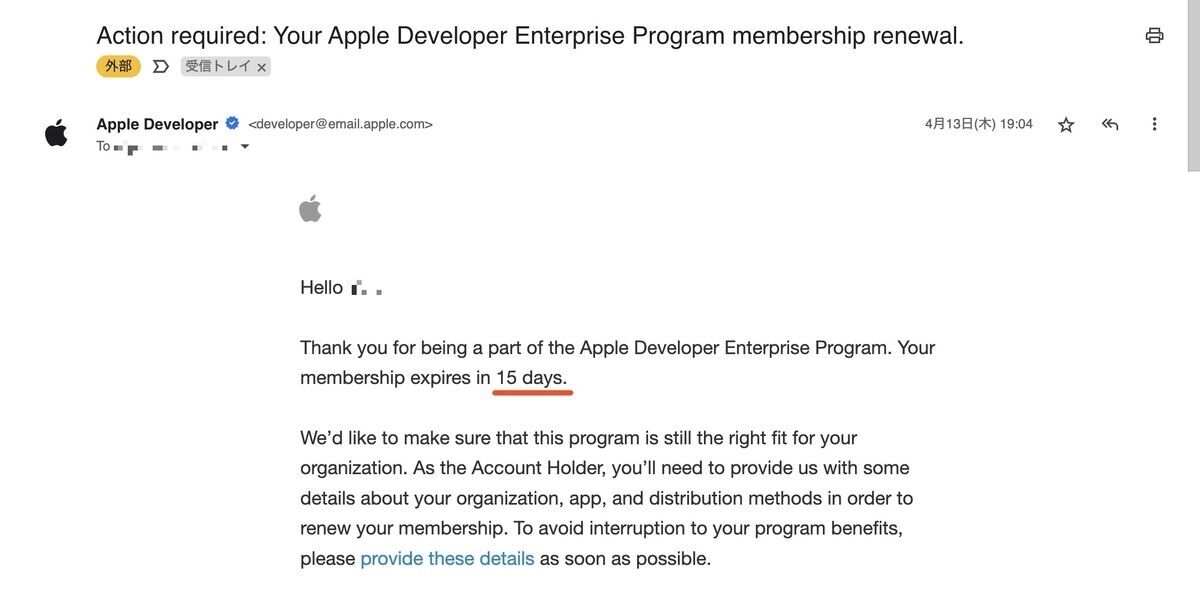
Task: Click the blue verified sender checkmark badge
Action: click(232, 124)
